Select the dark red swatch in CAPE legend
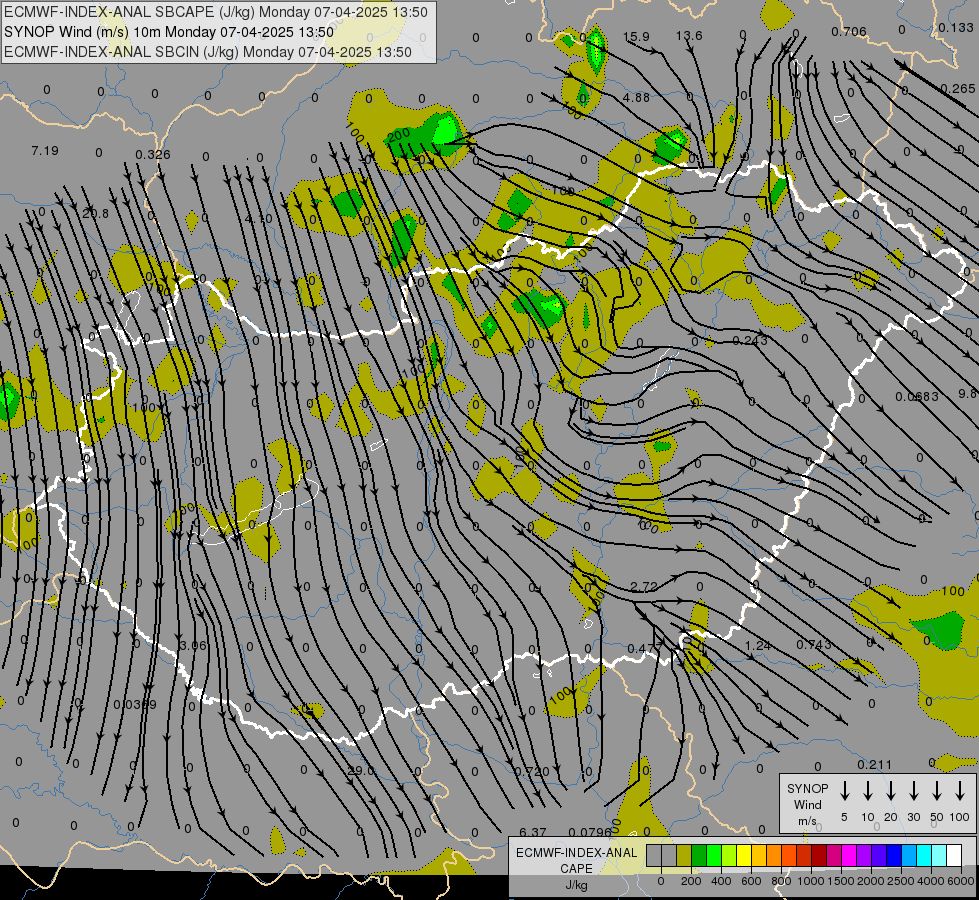 [819, 856]
